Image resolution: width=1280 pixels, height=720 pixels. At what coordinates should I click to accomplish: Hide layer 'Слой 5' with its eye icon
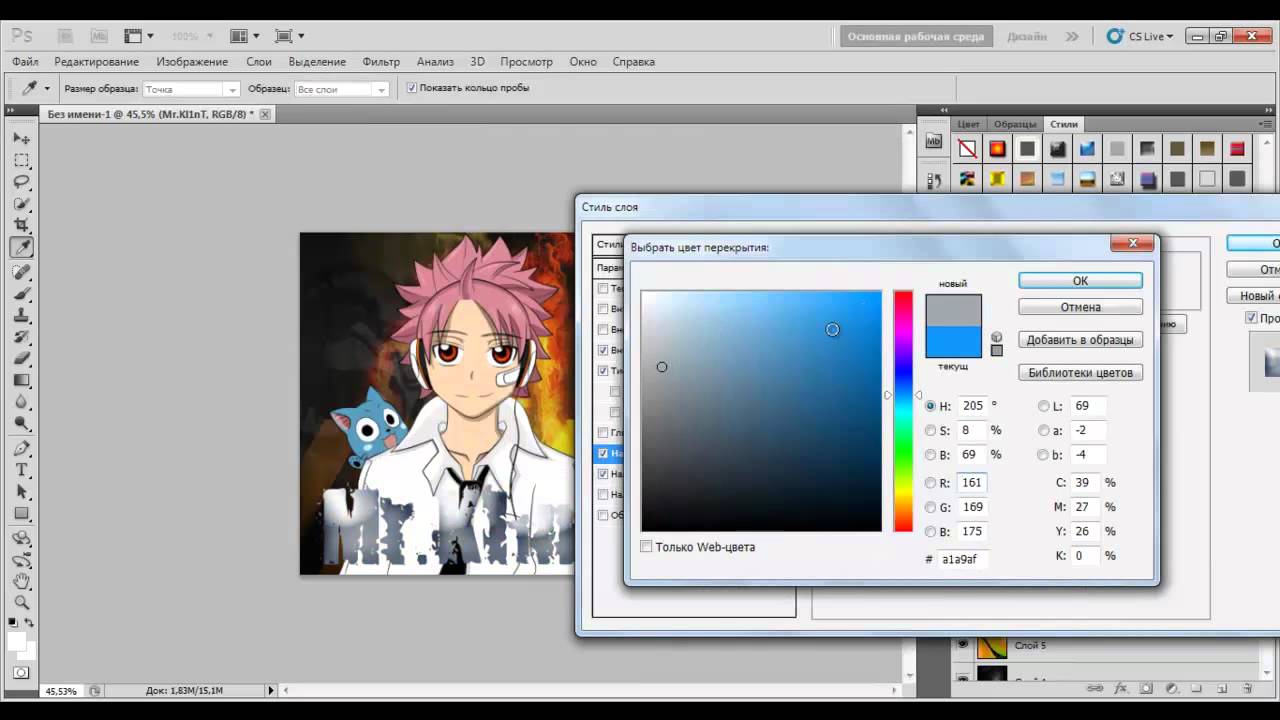(963, 645)
